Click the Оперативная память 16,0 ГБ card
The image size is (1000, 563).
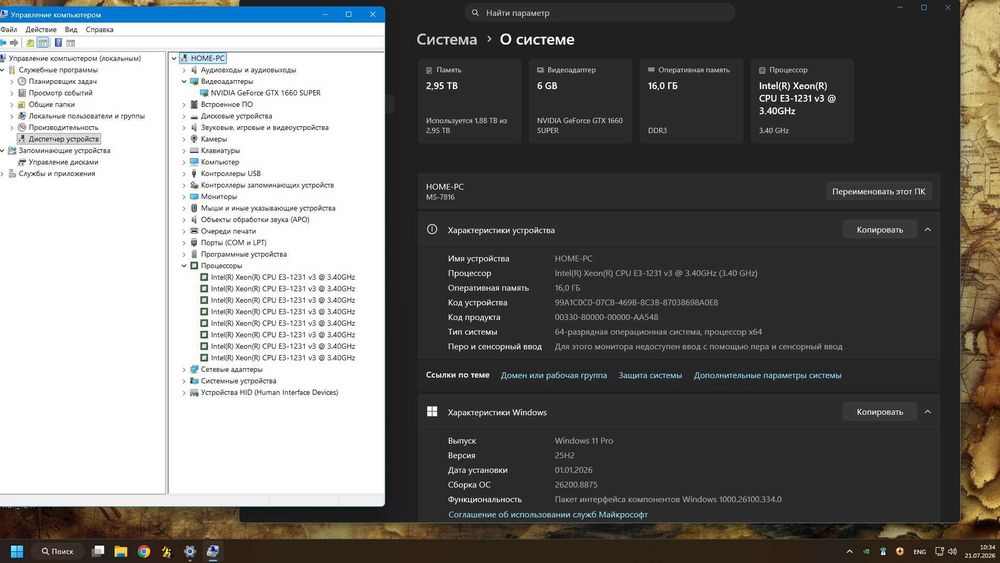(691, 101)
